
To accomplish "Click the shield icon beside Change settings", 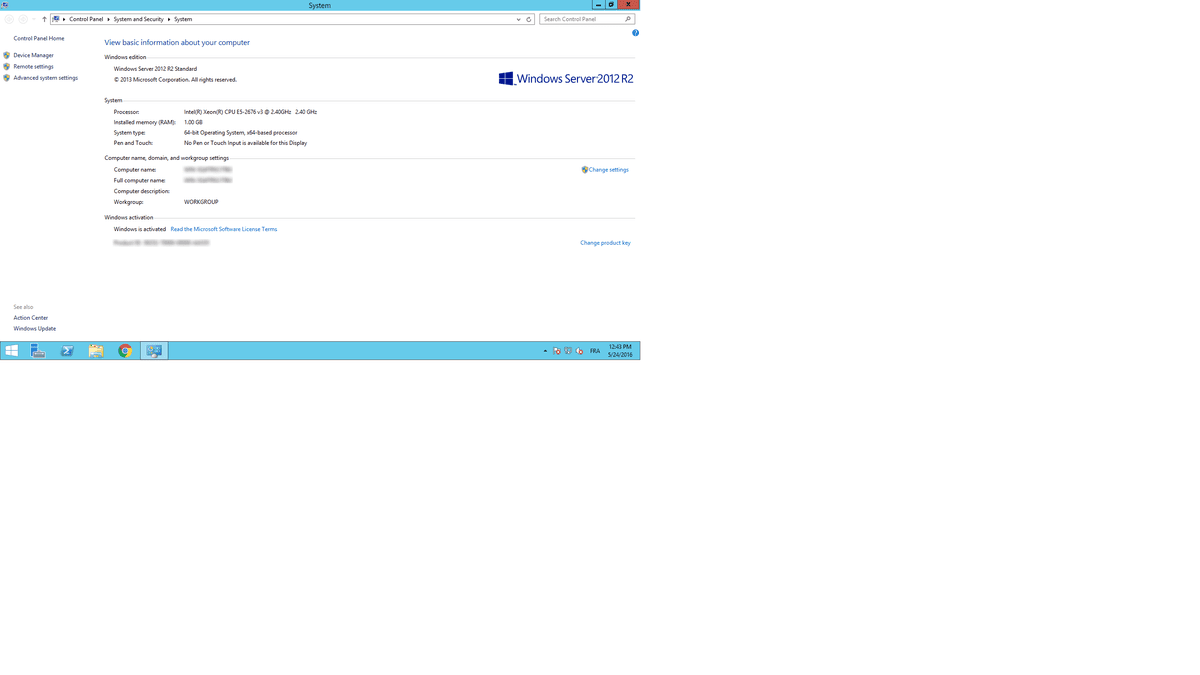I will pyautogui.click(x=585, y=170).
